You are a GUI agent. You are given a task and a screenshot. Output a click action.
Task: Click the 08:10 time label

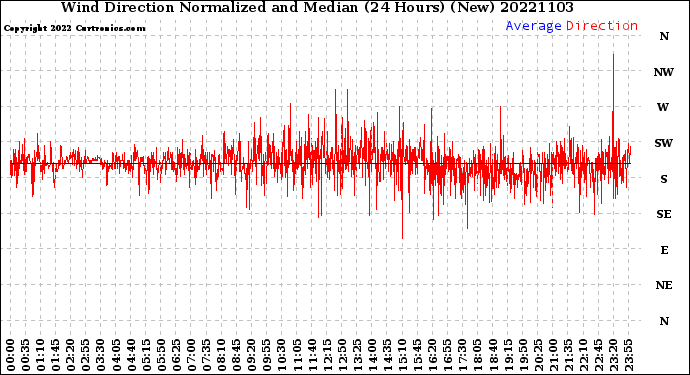(x=222, y=355)
